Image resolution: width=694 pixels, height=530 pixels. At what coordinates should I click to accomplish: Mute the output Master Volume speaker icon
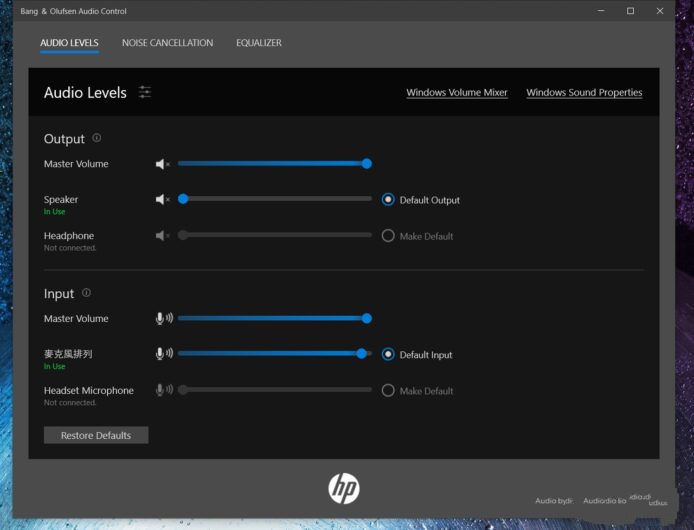[x=162, y=164]
